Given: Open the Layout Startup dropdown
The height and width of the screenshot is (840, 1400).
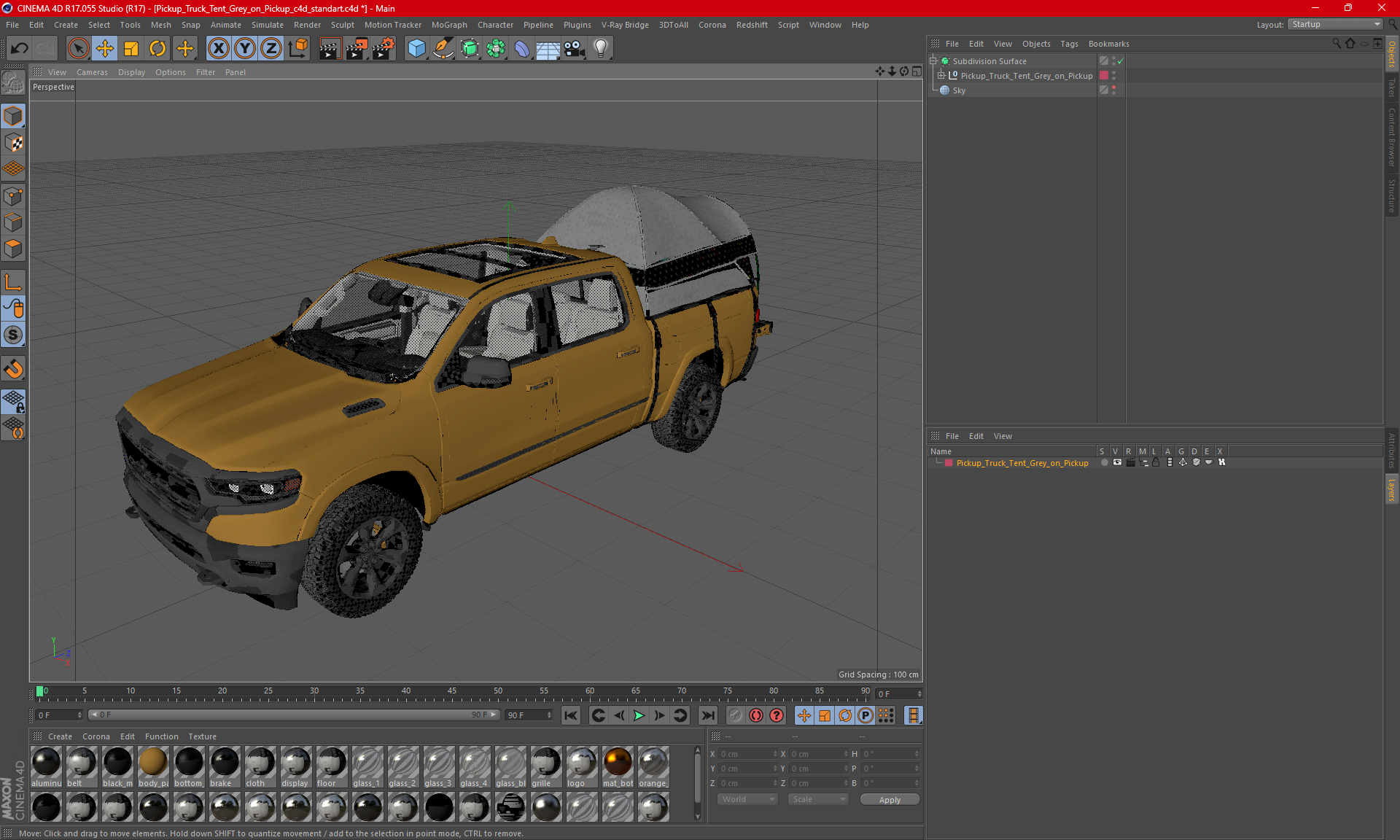Looking at the screenshot, I should (1335, 24).
